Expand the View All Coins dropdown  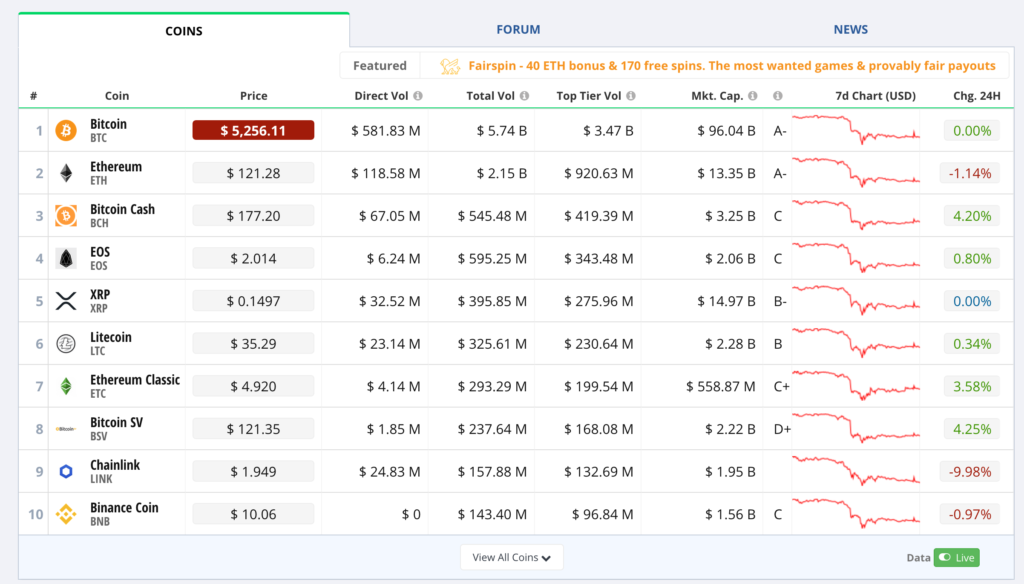[x=511, y=557]
